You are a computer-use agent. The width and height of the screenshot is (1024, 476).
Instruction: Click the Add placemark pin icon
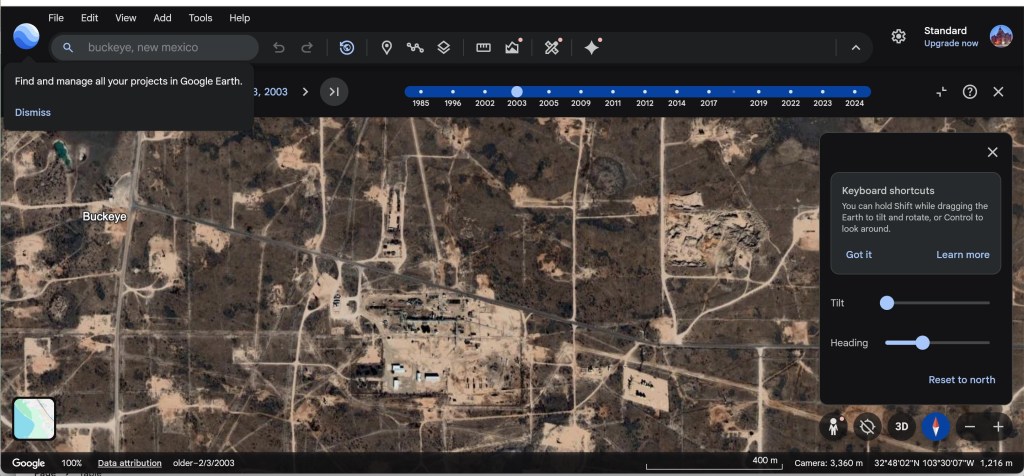(x=387, y=47)
